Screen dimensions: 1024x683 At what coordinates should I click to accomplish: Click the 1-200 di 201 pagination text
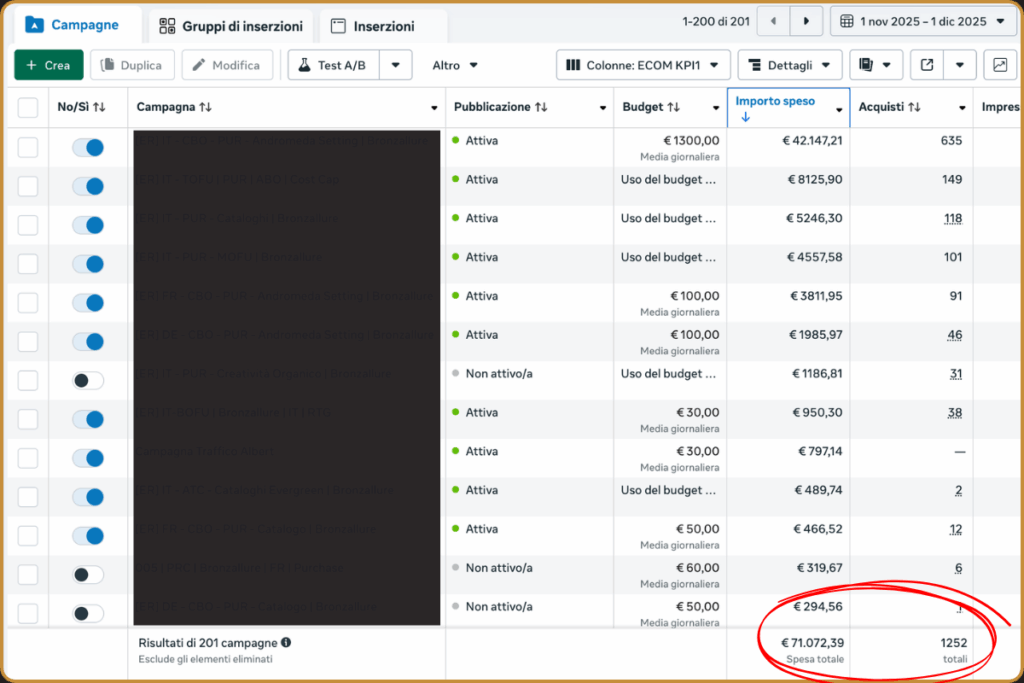click(716, 22)
